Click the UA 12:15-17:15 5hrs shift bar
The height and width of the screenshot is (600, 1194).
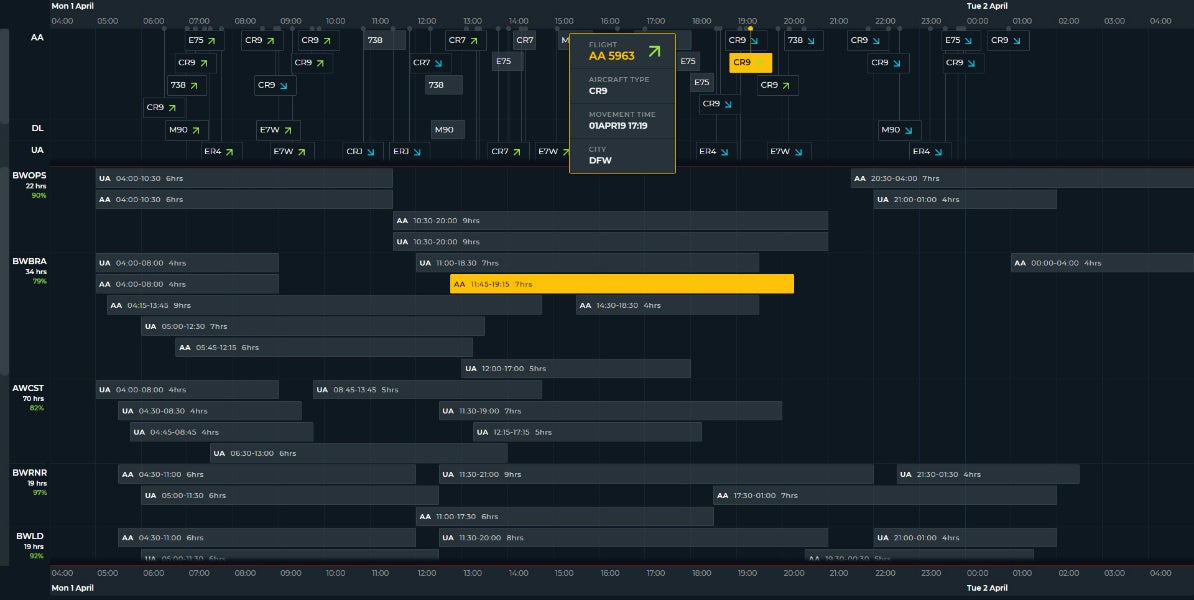point(587,432)
